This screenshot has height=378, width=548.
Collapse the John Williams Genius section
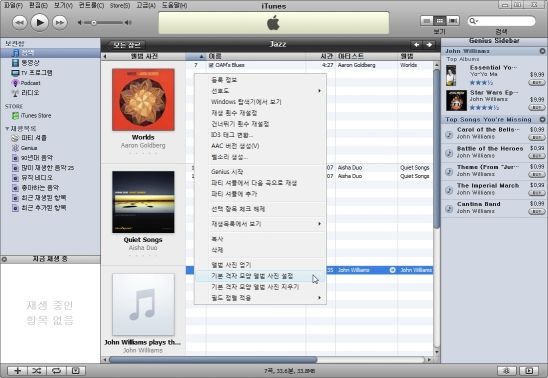pyautogui.click(x=542, y=51)
